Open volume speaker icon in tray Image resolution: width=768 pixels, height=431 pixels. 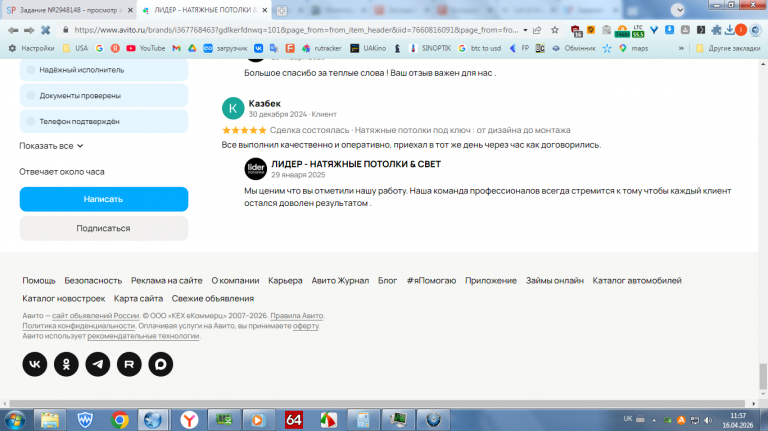[708, 420]
